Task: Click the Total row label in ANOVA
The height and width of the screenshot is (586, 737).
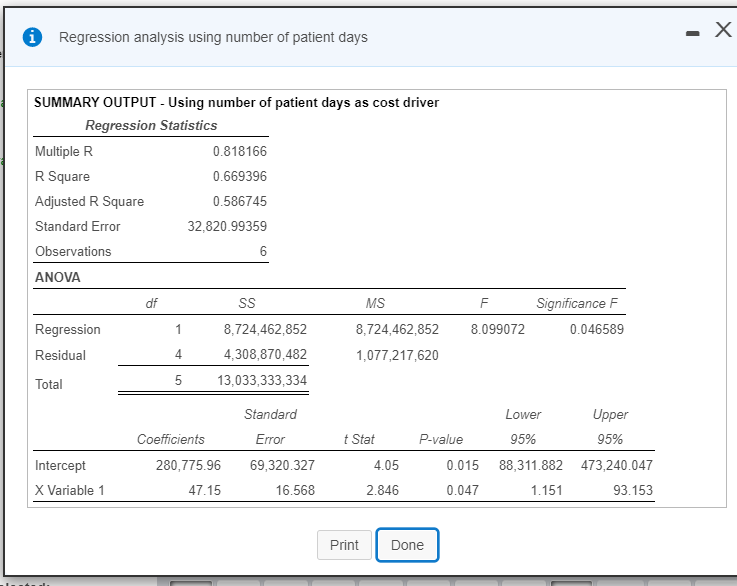Action: [x=48, y=384]
